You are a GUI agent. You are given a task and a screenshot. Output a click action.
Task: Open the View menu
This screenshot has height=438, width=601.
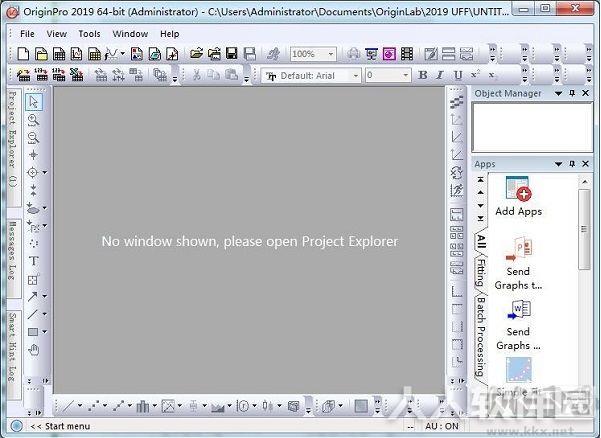pos(57,34)
